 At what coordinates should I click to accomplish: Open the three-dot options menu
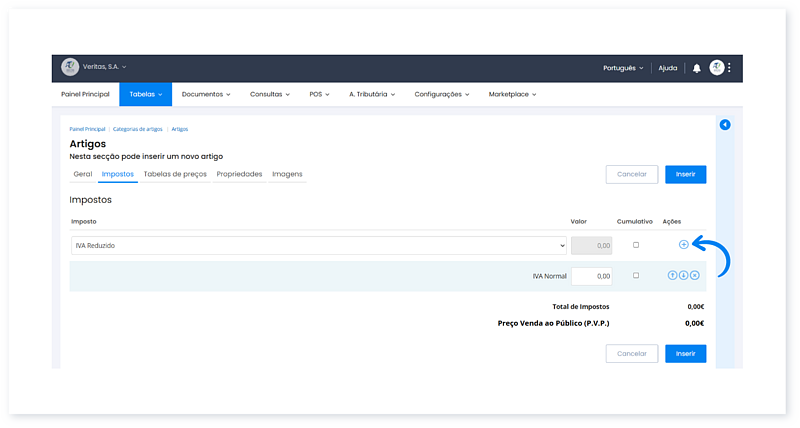(730, 68)
